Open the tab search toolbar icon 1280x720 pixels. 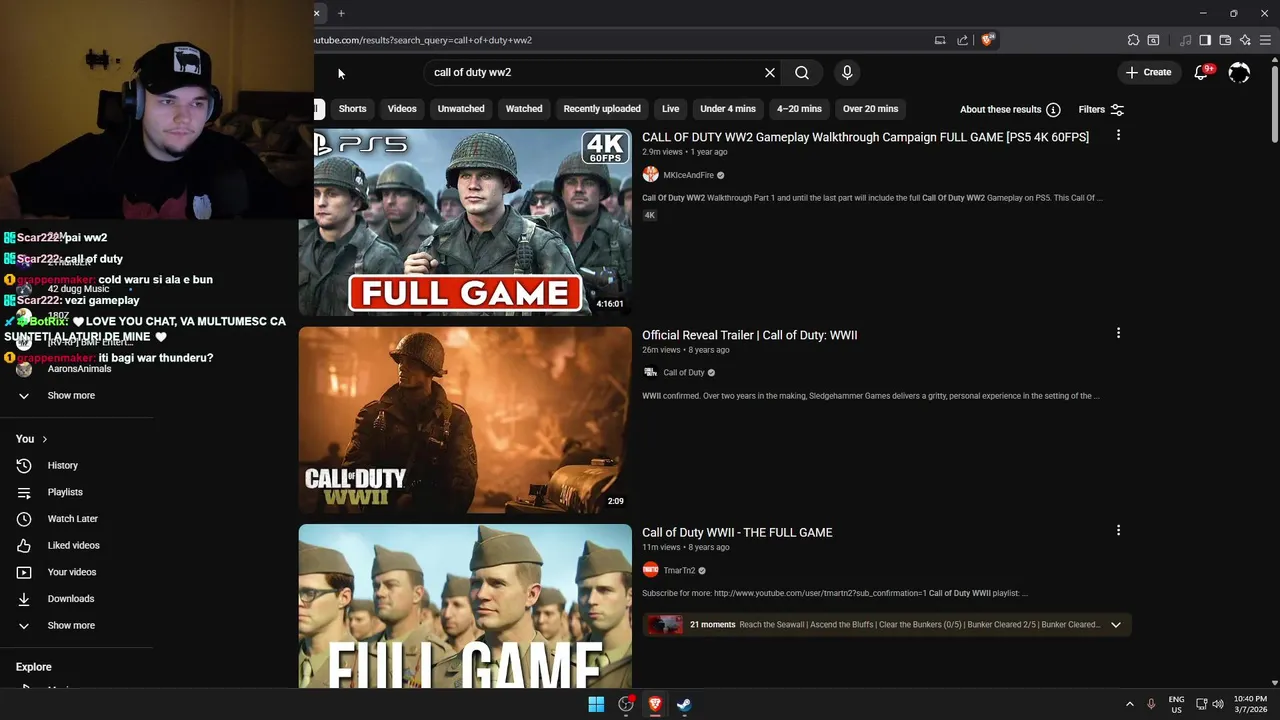[1153, 40]
